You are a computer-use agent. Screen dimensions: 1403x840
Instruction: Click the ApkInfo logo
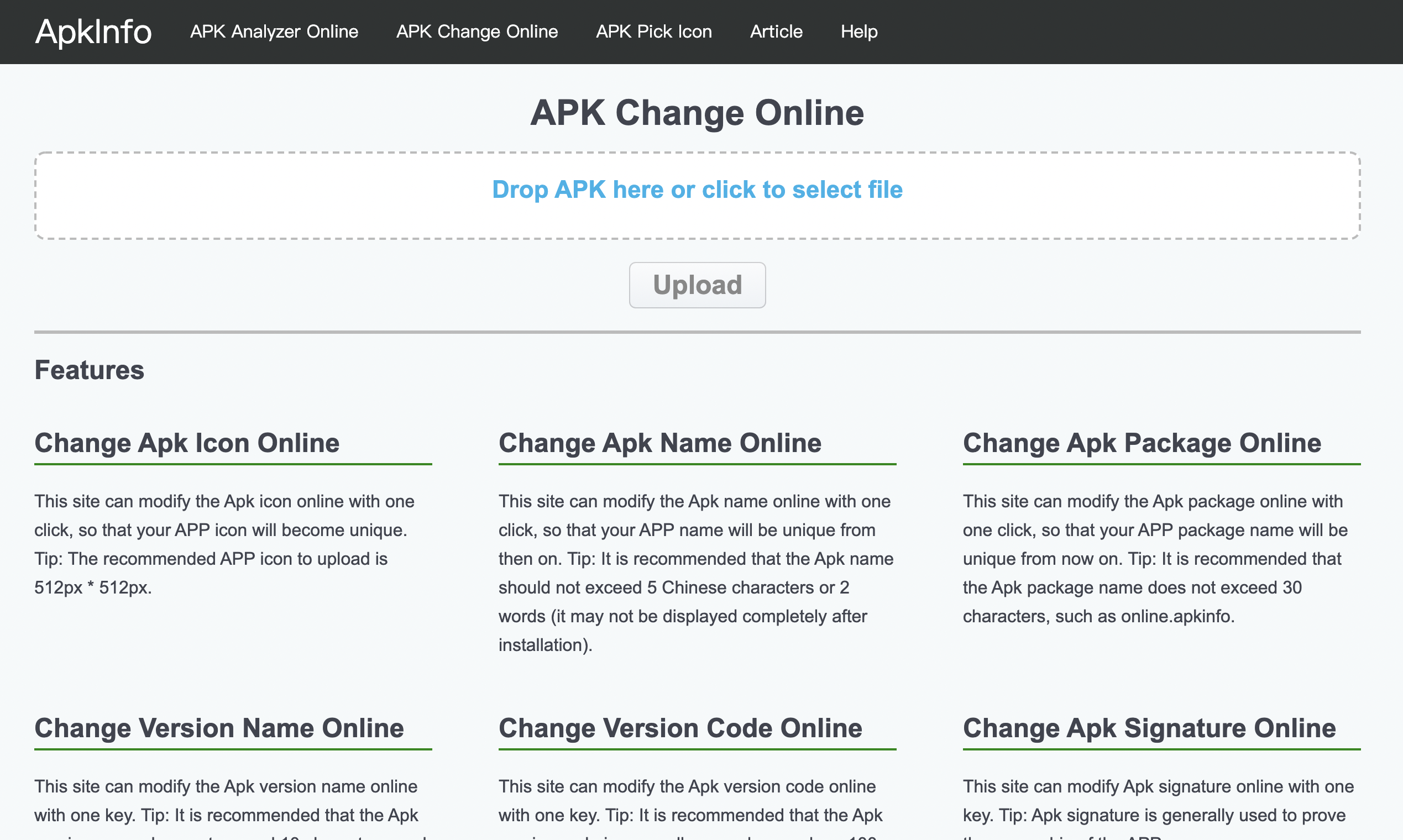pyautogui.click(x=93, y=32)
